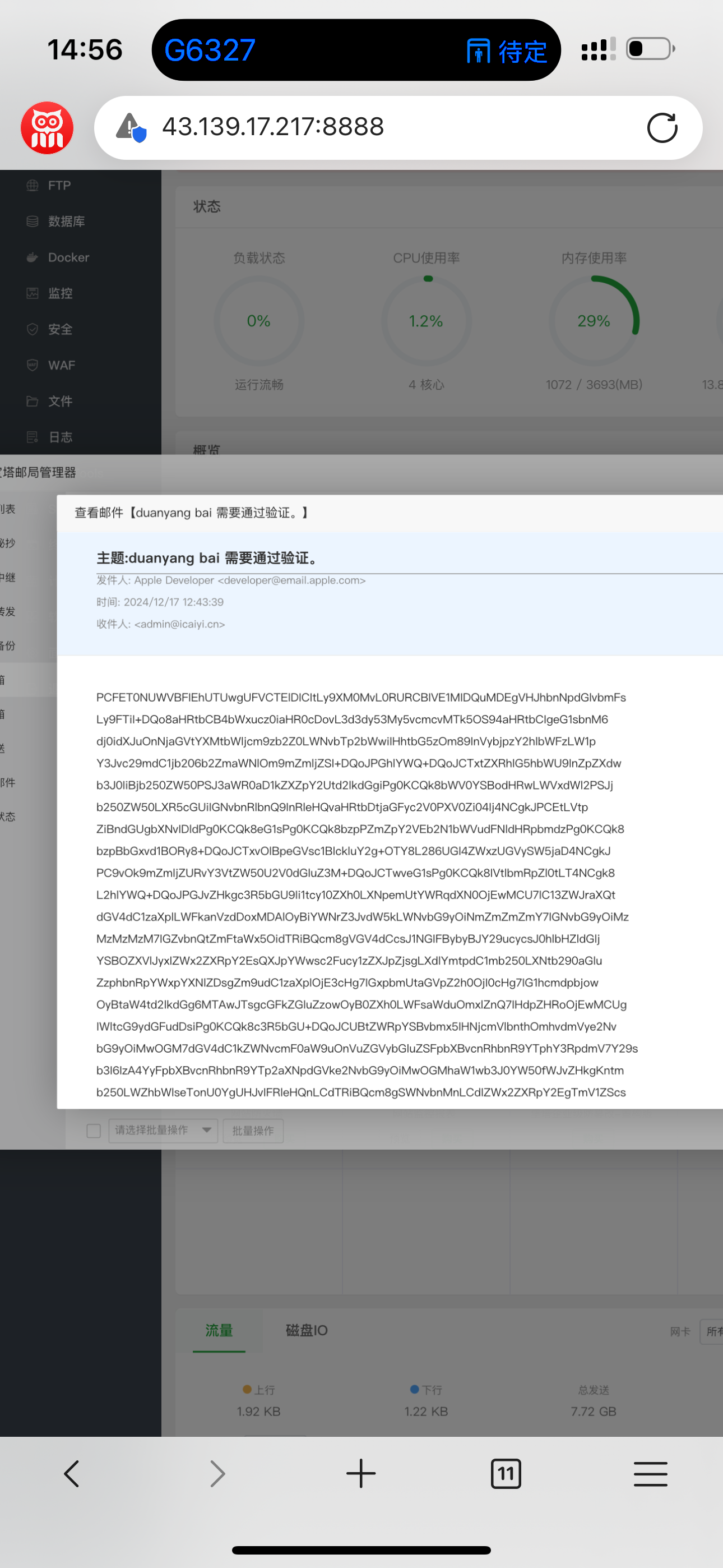Viewport: 723px width, 1568px height.
Task: Tap the insecure site warning shield icon
Action: (x=132, y=127)
